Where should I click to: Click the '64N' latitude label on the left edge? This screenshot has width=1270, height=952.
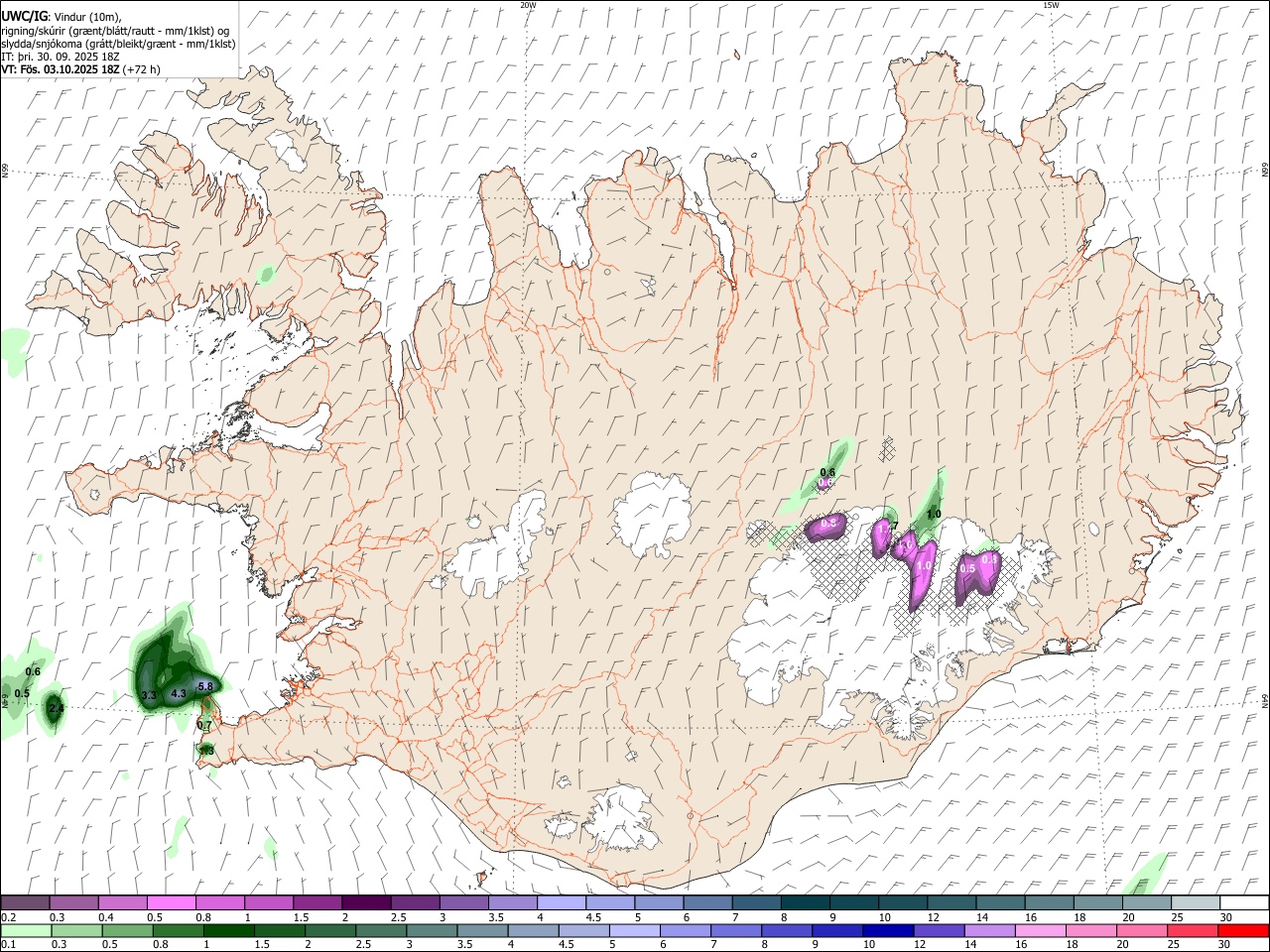coord(5,700)
